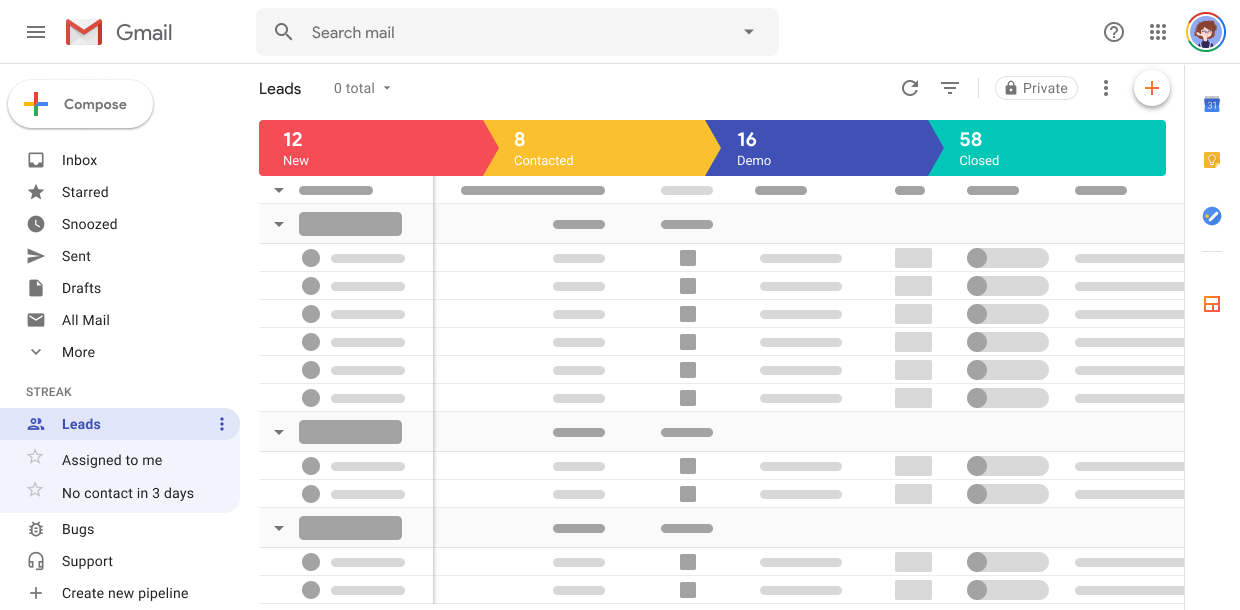Viewport: 1240px width, 610px height.
Task: Click the Compose button
Action: [81, 104]
